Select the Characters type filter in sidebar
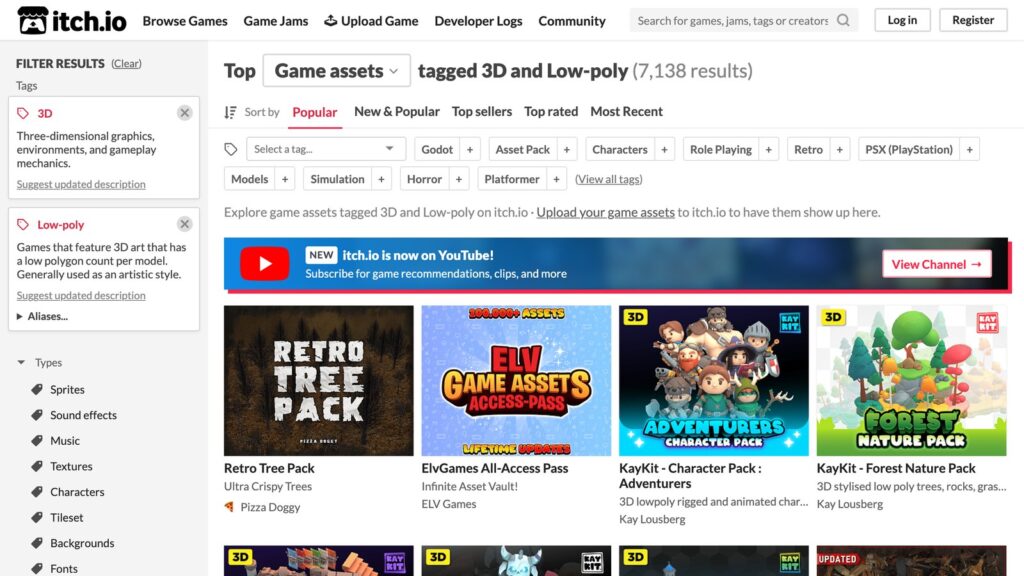The height and width of the screenshot is (576, 1024). click(x=77, y=492)
